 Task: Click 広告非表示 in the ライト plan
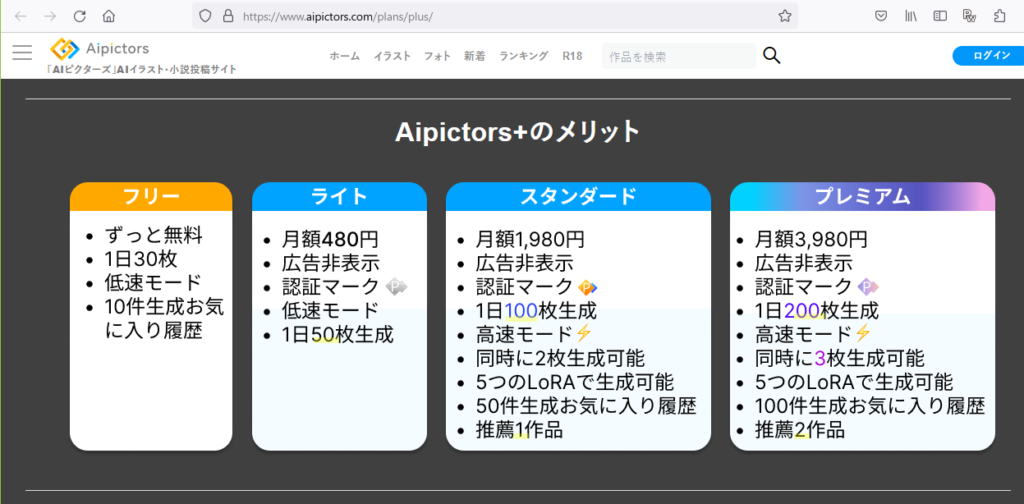tap(330, 263)
